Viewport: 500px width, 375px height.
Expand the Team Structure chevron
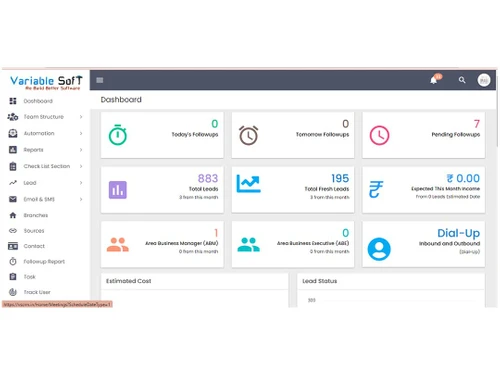click(x=81, y=117)
